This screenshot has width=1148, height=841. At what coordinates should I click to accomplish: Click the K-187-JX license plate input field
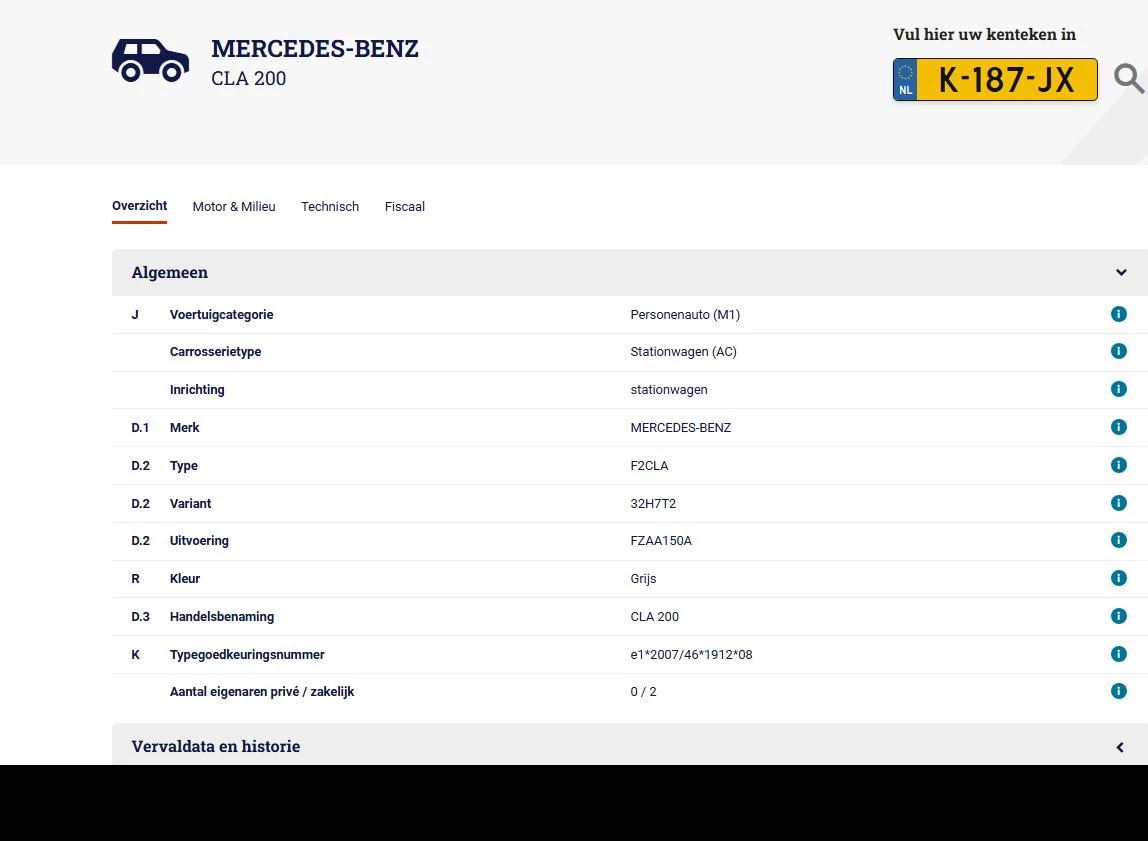point(994,79)
